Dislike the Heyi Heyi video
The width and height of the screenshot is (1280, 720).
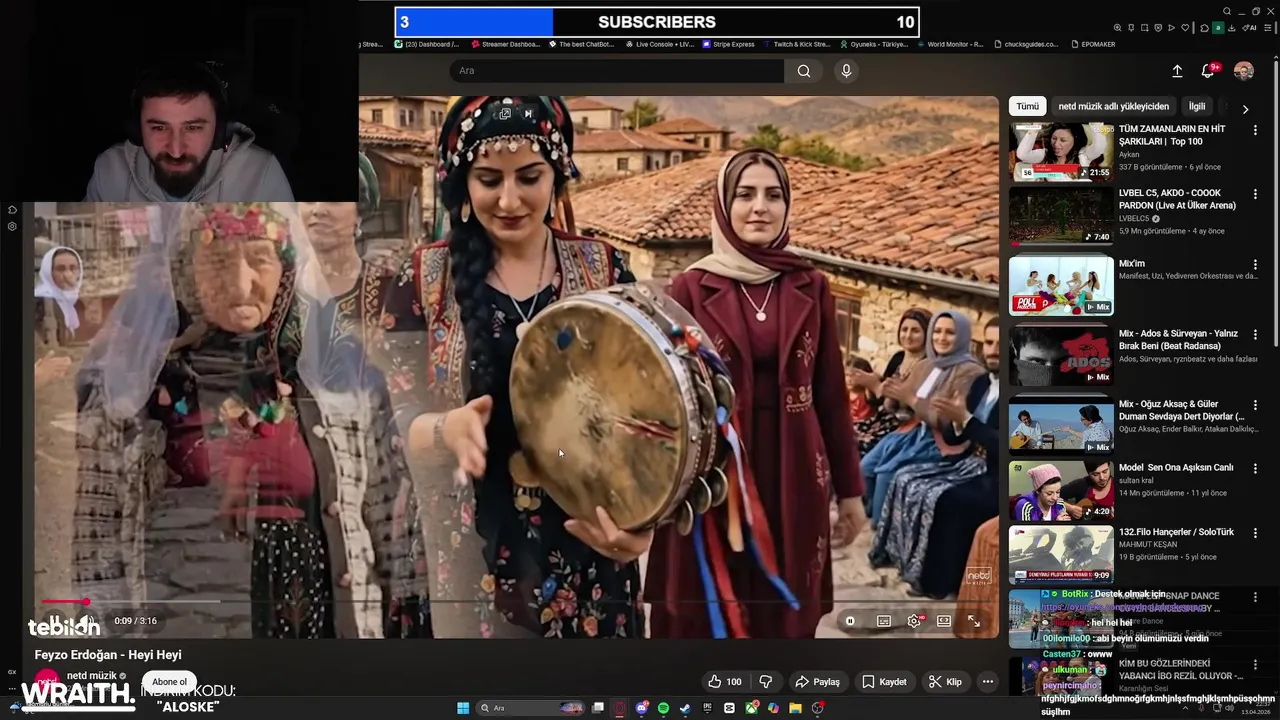(x=766, y=682)
